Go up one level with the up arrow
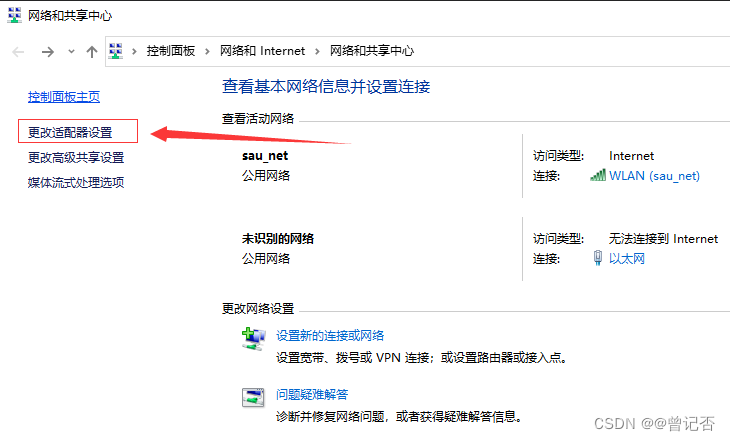 point(92,52)
